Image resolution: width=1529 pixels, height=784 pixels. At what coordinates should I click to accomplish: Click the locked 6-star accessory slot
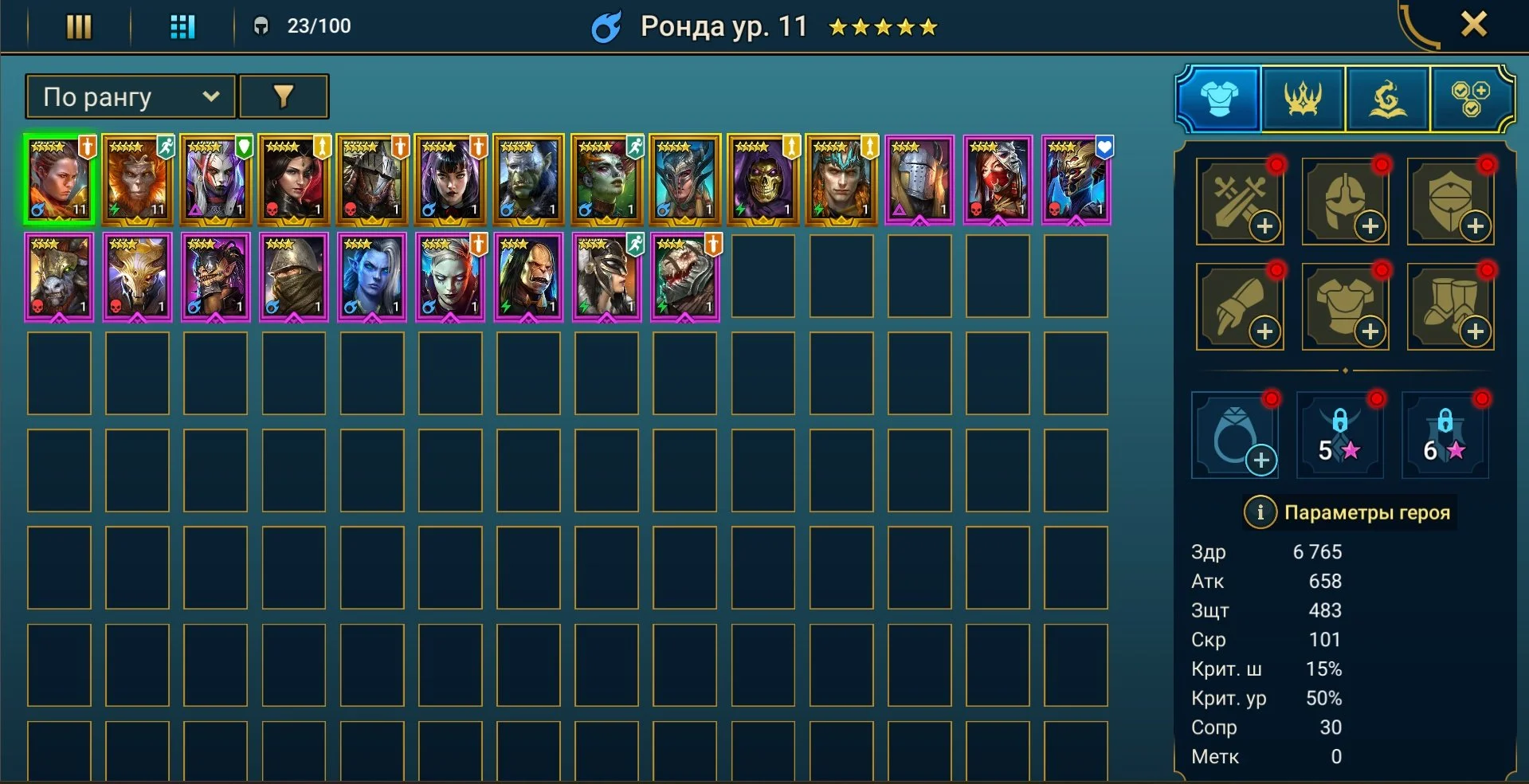[1445, 435]
